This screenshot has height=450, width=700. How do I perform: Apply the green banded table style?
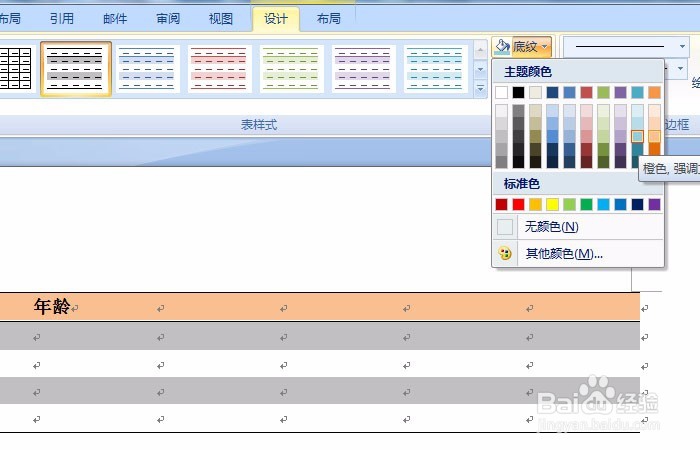(292, 69)
